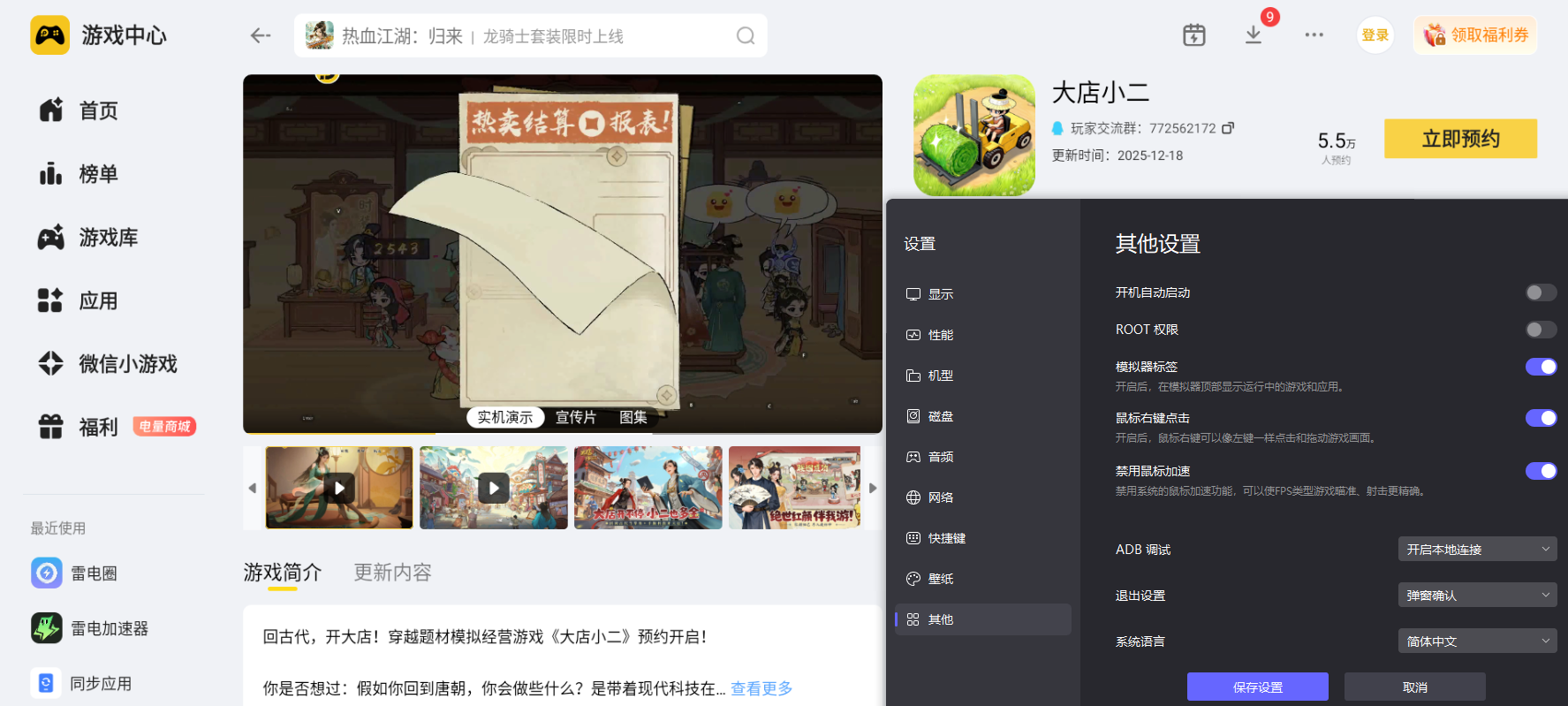Image resolution: width=1568 pixels, height=706 pixels.
Task: Click the game search input field
Action: click(x=531, y=35)
